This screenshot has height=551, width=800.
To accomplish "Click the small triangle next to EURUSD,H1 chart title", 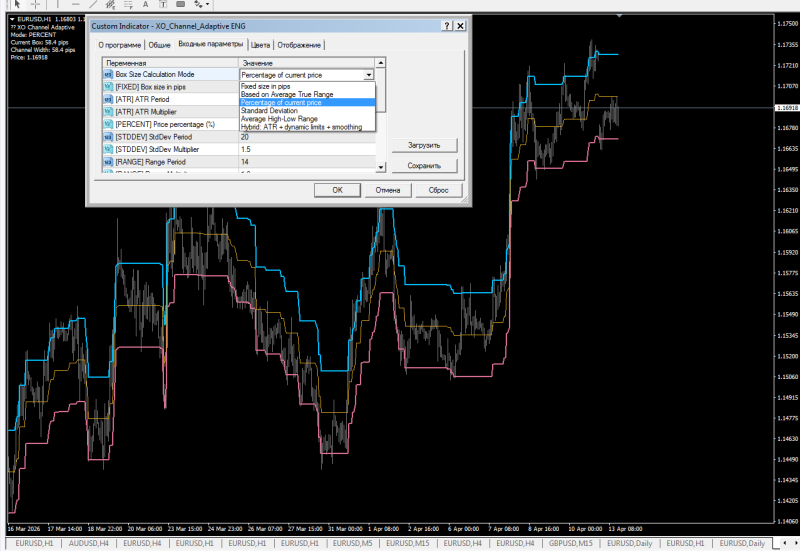I will click(12, 19).
